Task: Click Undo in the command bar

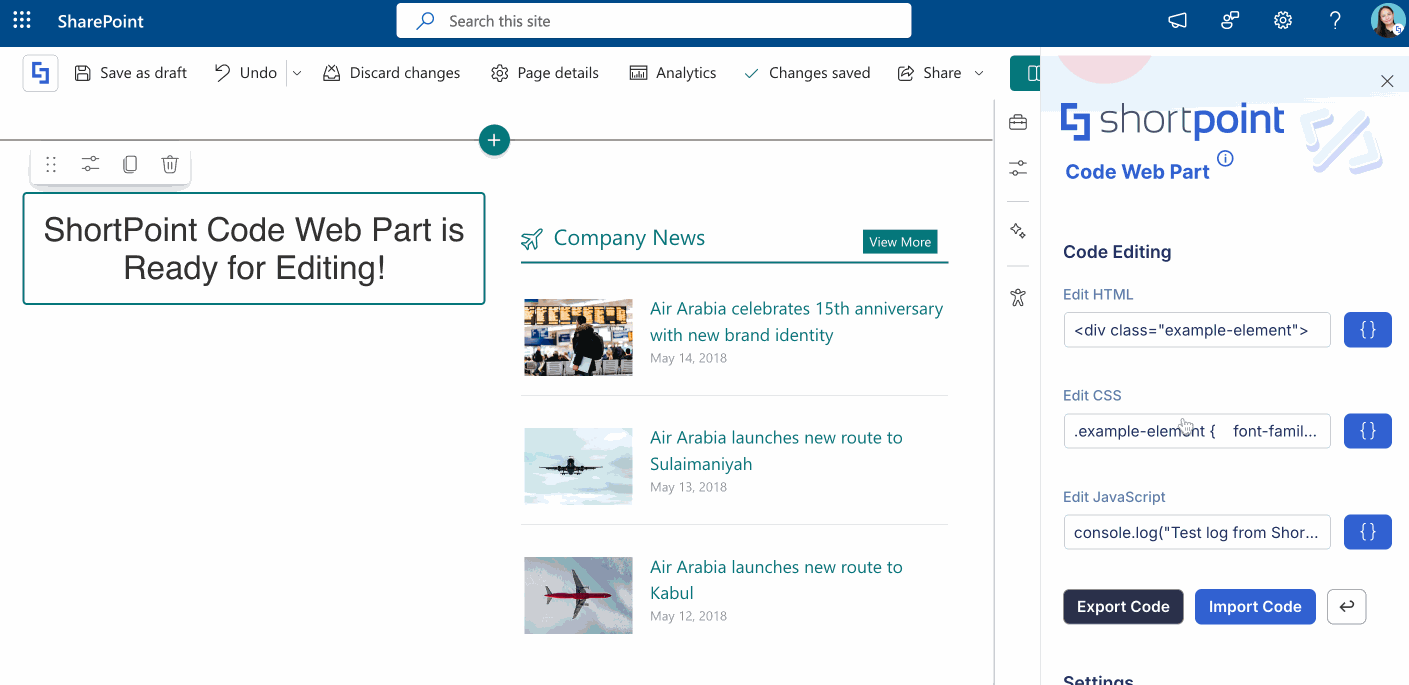Action: pyautogui.click(x=245, y=73)
